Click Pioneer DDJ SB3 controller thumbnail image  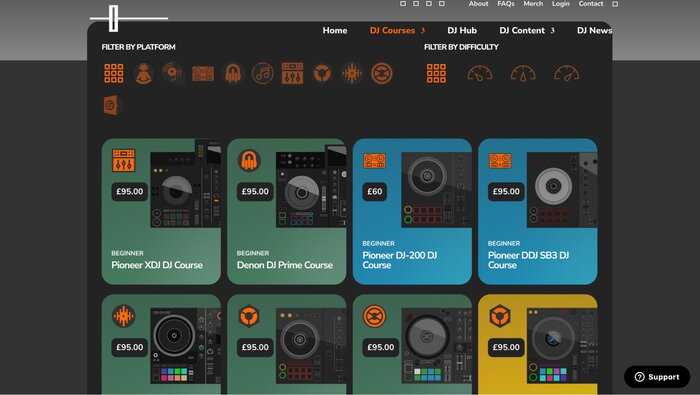pos(562,190)
